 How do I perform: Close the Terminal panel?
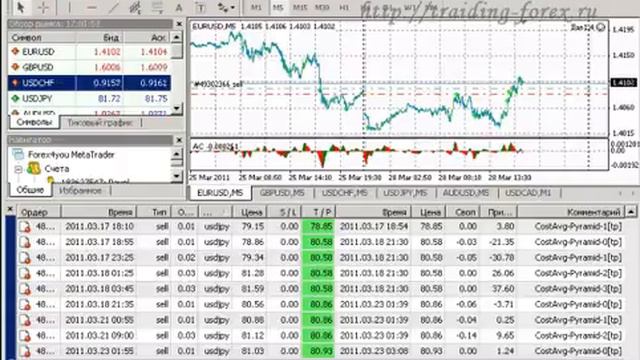(x=10, y=209)
